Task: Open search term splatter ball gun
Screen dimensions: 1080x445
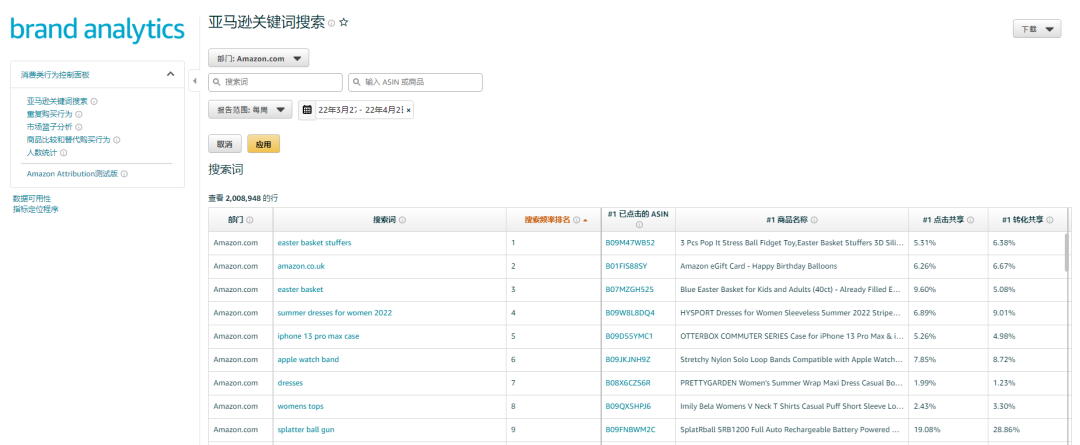Action: point(306,430)
